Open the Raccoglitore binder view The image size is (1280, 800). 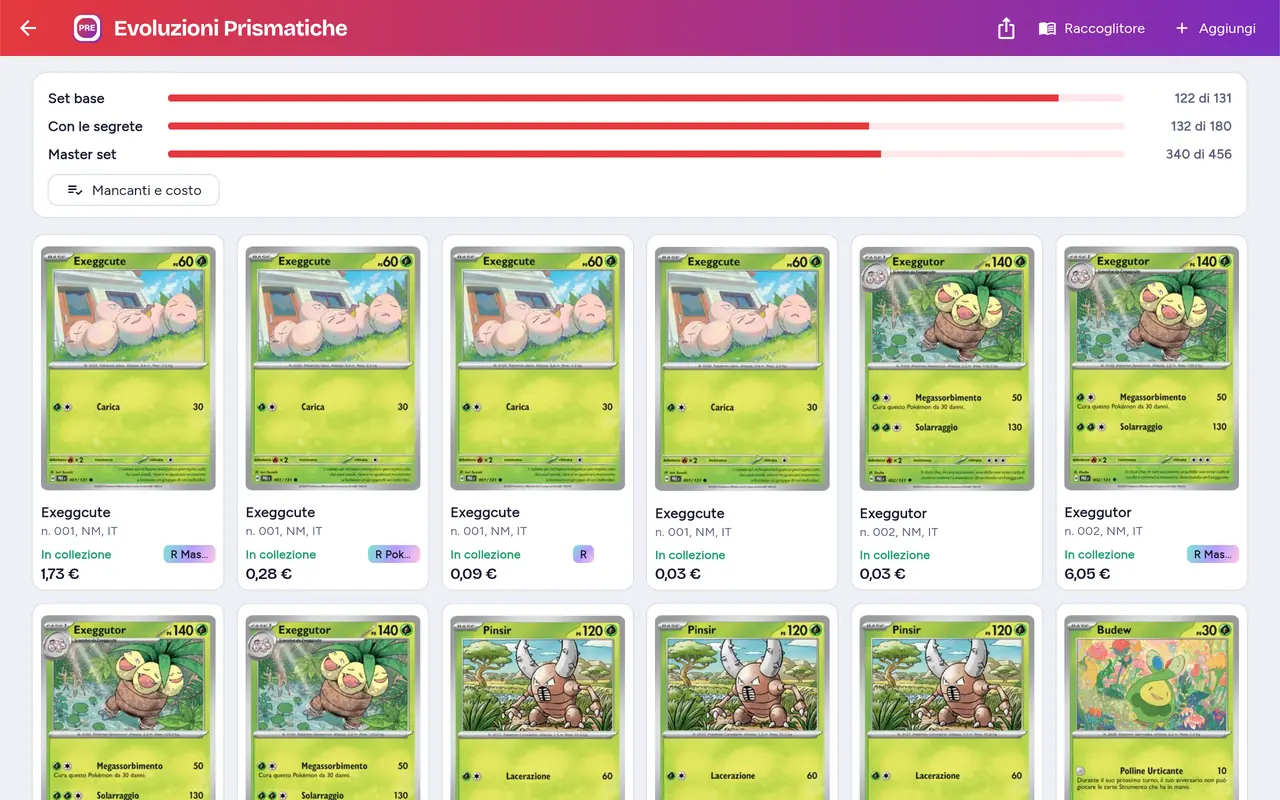(x=1091, y=28)
